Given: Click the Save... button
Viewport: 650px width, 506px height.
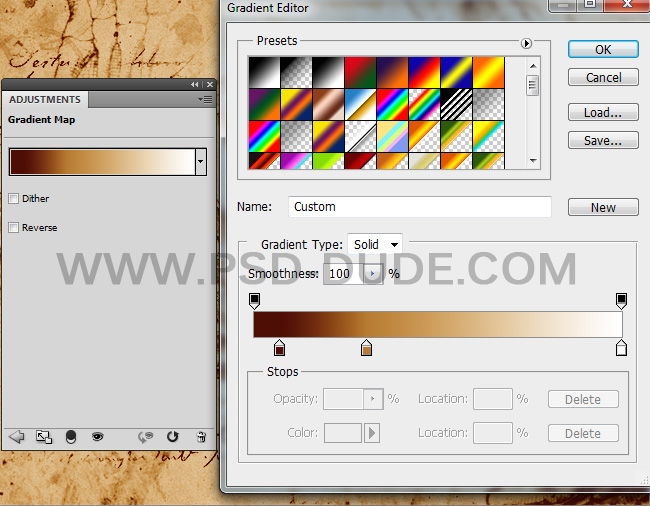Looking at the screenshot, I should coord(603,140).
